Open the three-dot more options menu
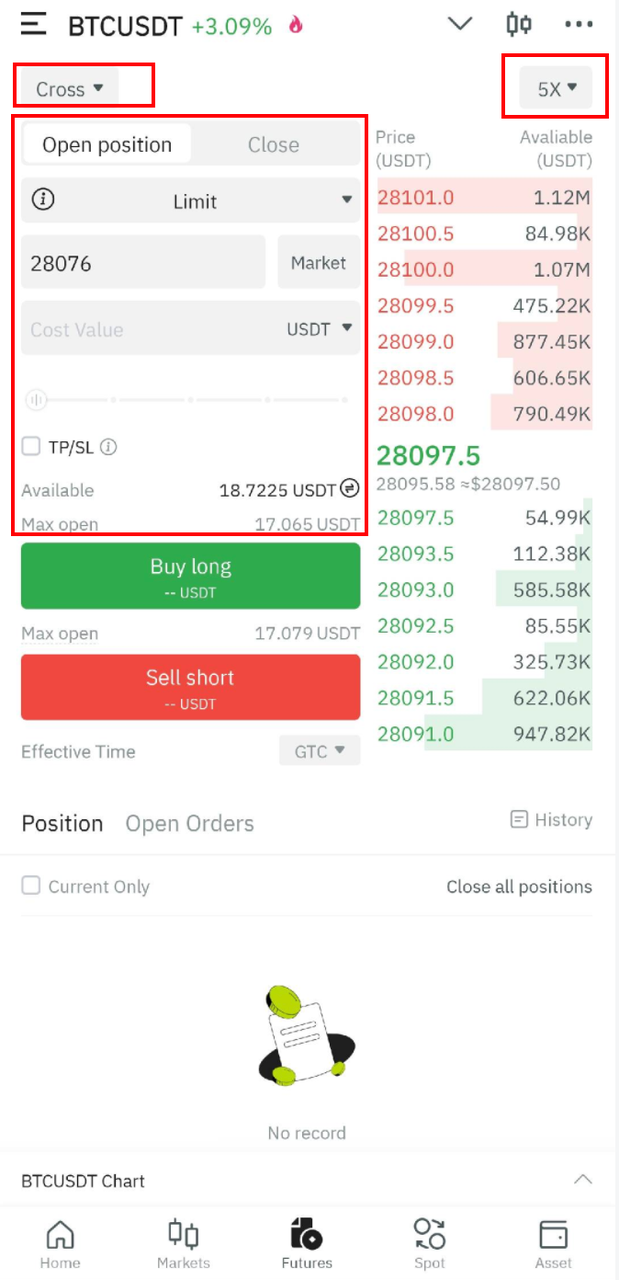Image resolution: width=619 pixels, height=1280 pixels. (579, 24)
